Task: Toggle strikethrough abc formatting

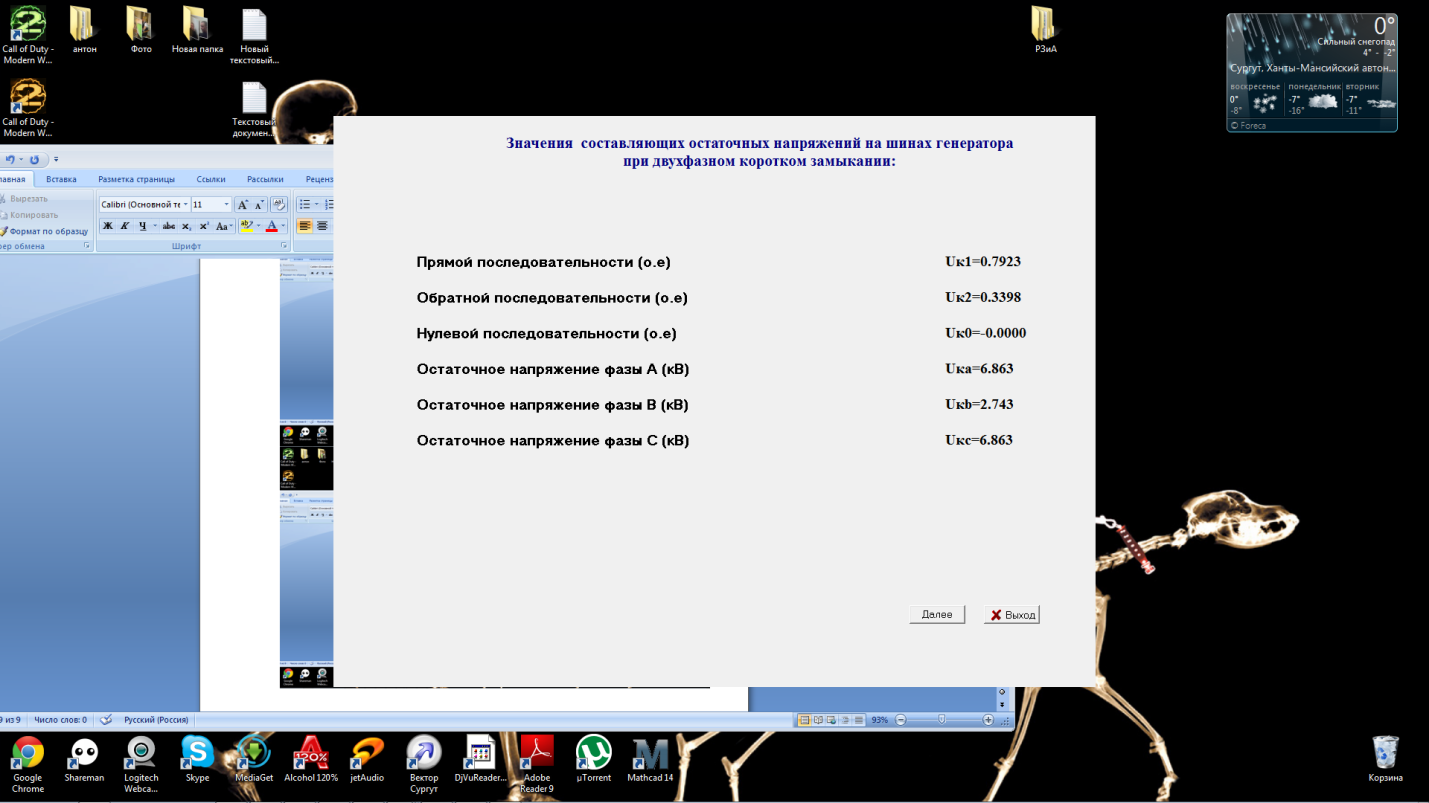Action: pos(169,226)
